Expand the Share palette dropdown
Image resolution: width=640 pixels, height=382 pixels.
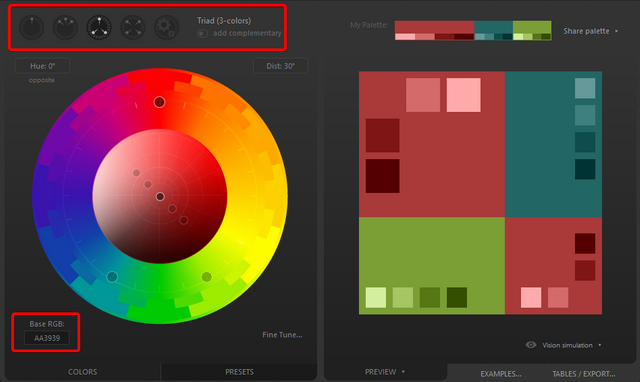click(x=616, y=31)
